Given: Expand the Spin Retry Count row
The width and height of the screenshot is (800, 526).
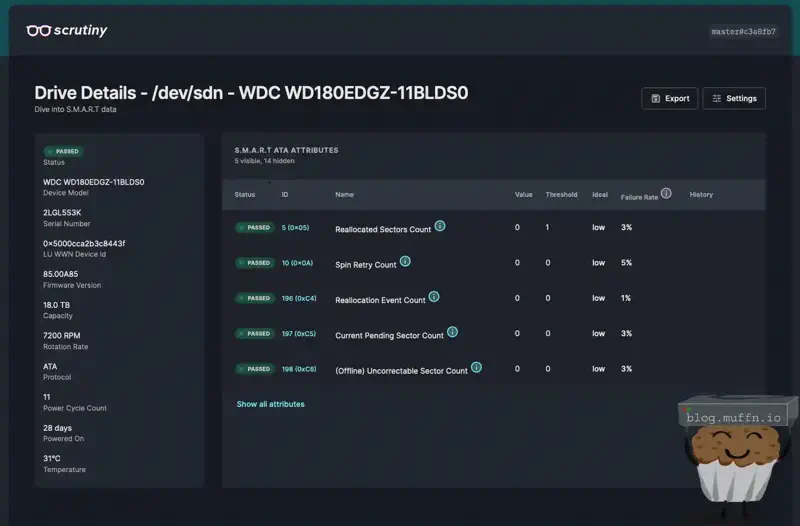Looking at the screenshot, I should (x=366, y=264).
